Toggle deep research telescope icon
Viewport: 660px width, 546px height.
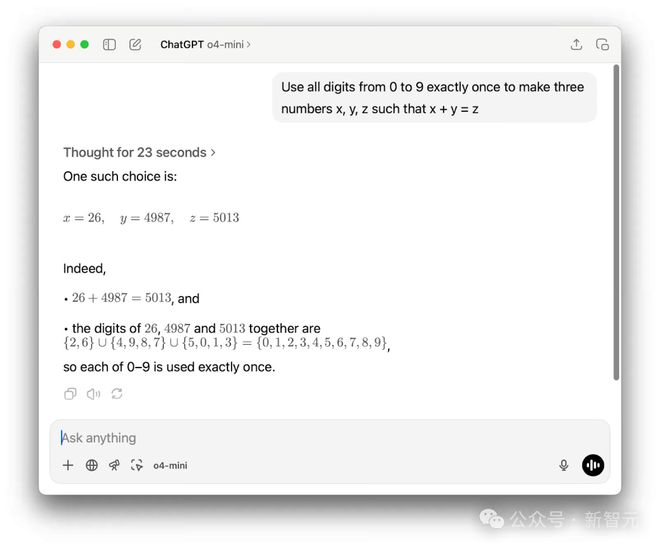click(114, 465)
